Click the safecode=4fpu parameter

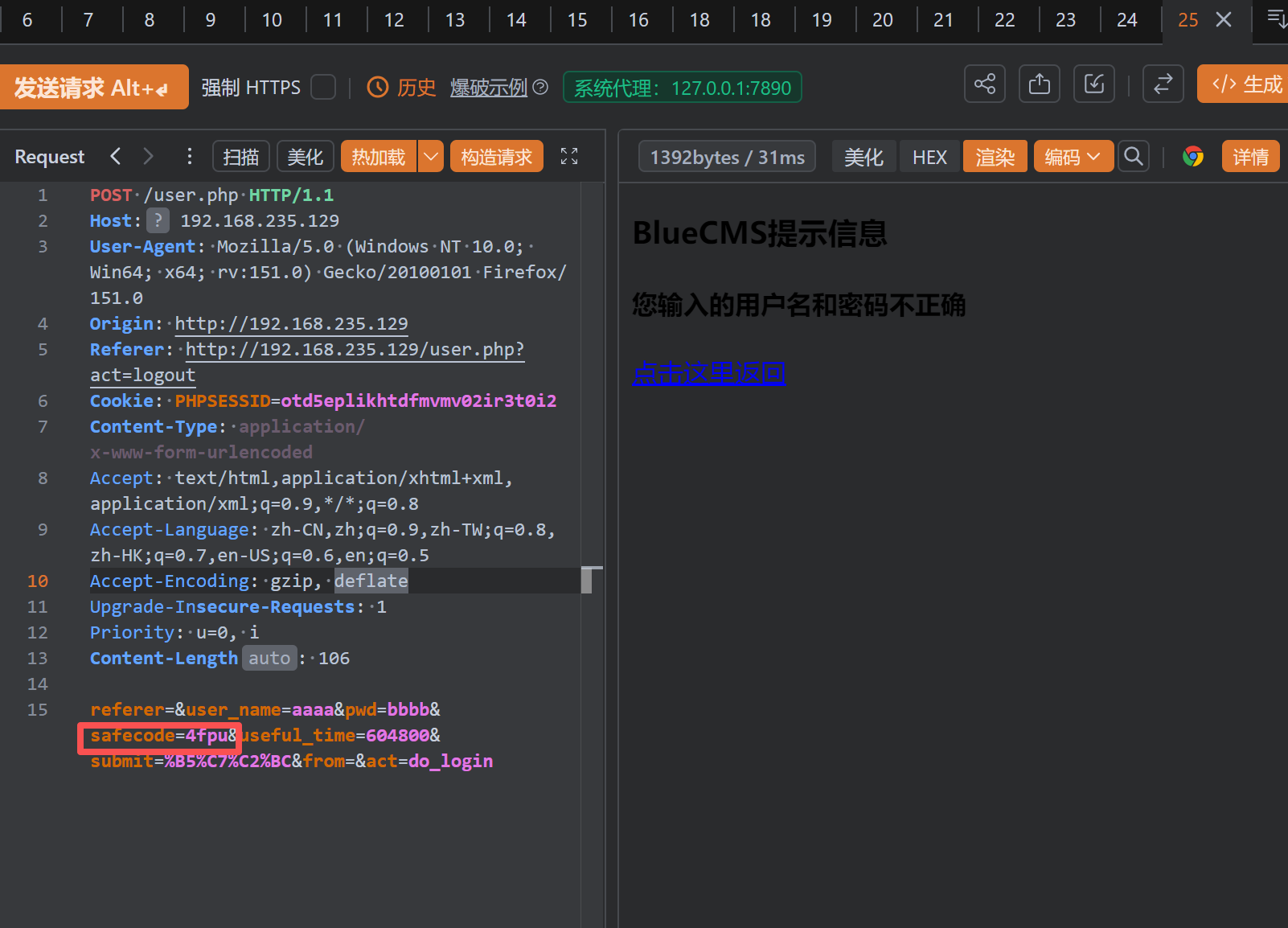point(159,735)
